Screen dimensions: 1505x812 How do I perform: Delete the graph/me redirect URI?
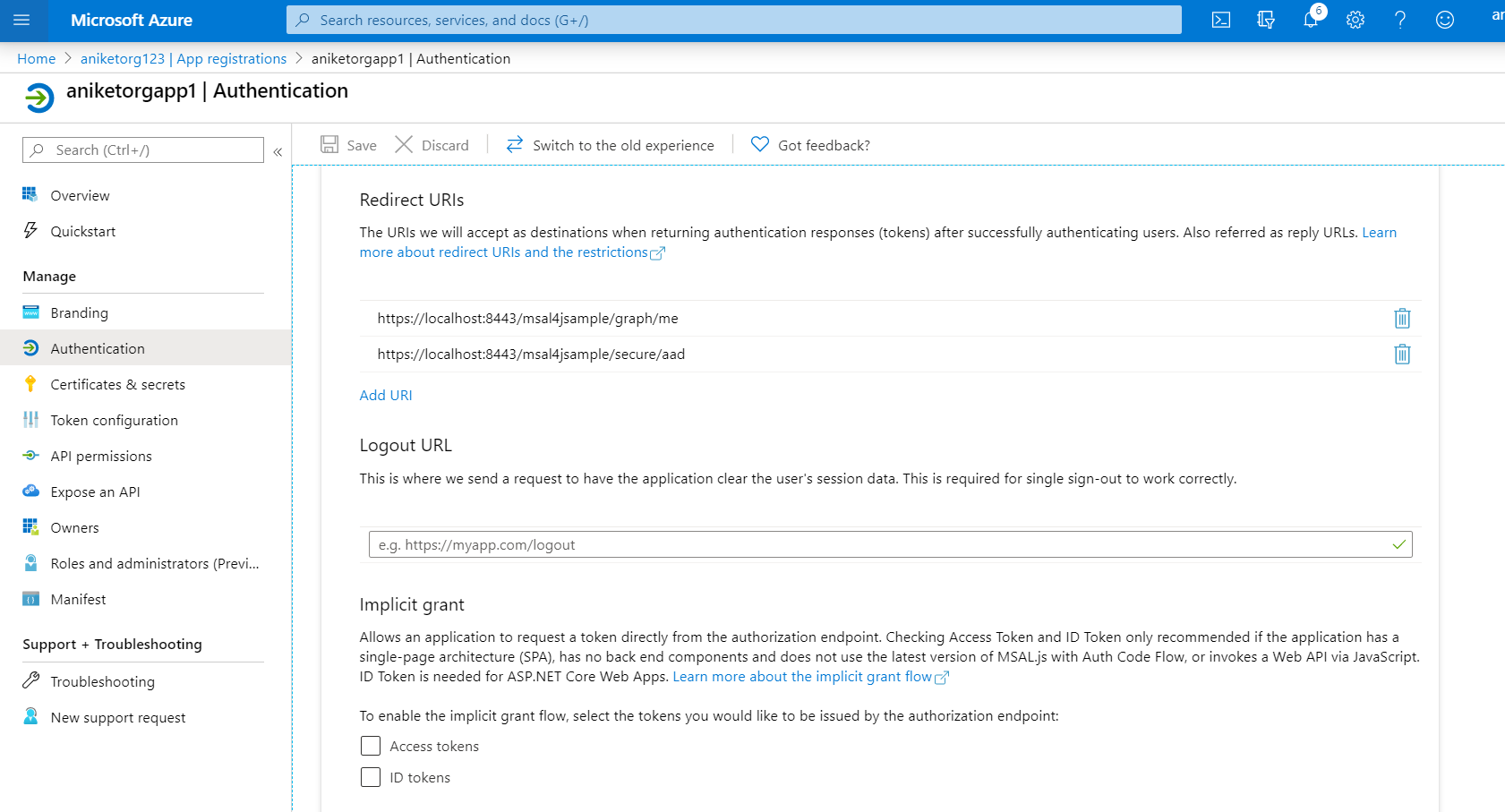pyautogui.click(x=1402, y=318)
